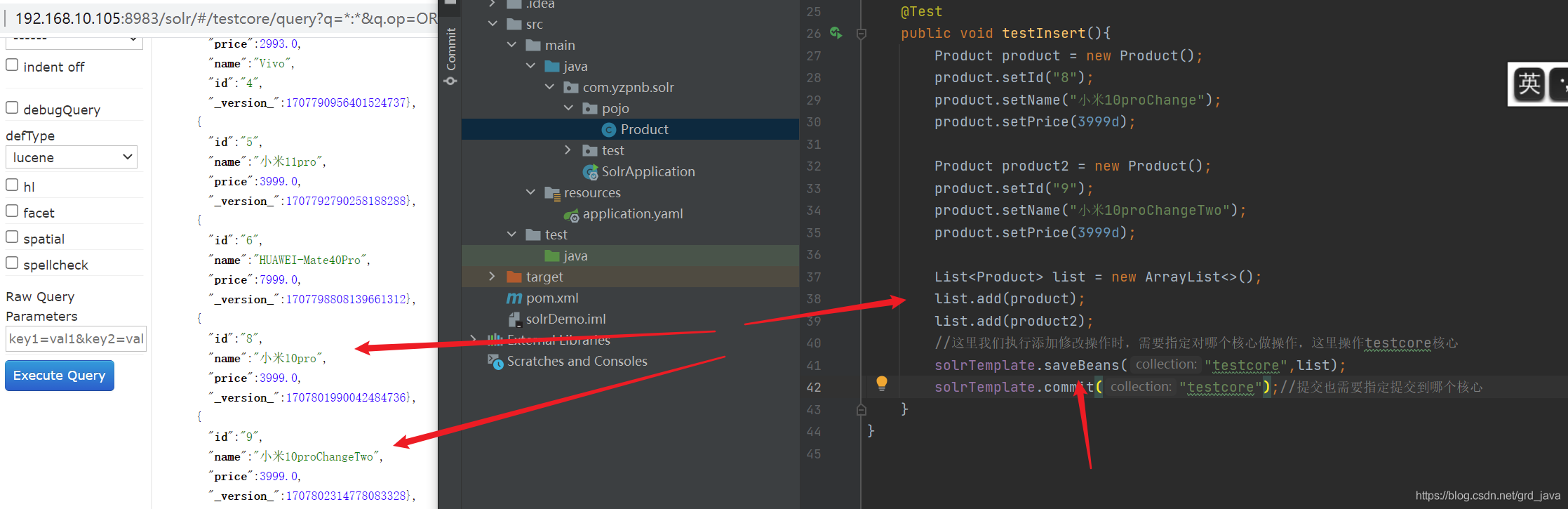Click "testcore" string in the commit call
This screenshot has height=509, width=1568.
1221,387
